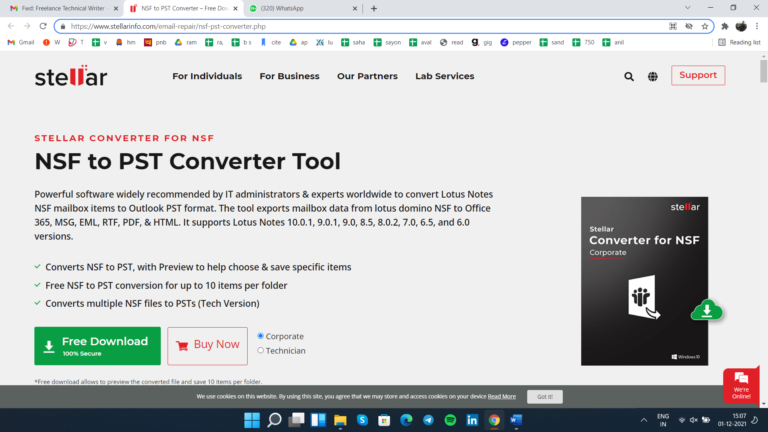
Task: Open Read More cookie policy link
Action: click(502, 397)
